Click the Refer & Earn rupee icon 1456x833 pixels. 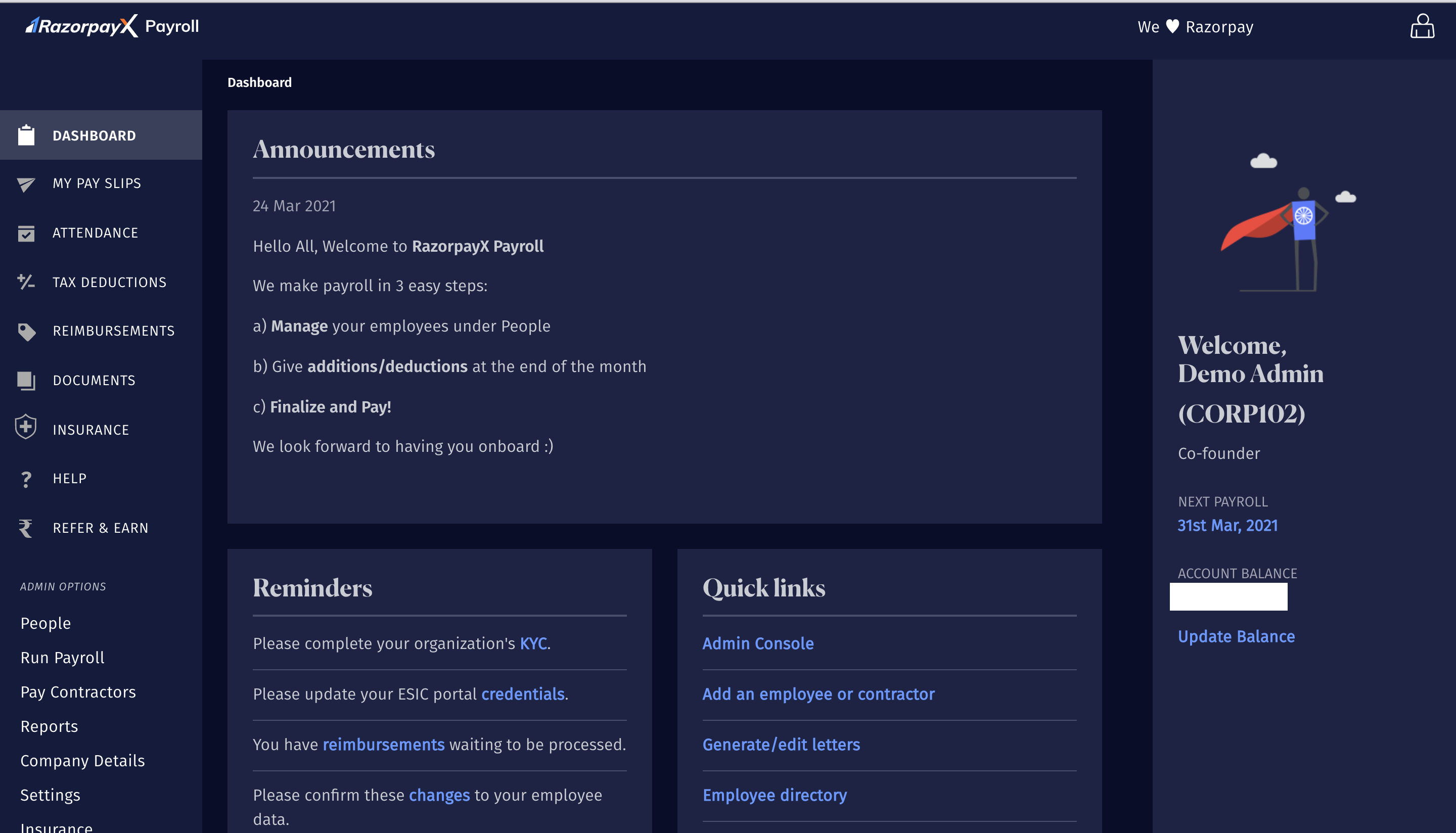(25, 528)
